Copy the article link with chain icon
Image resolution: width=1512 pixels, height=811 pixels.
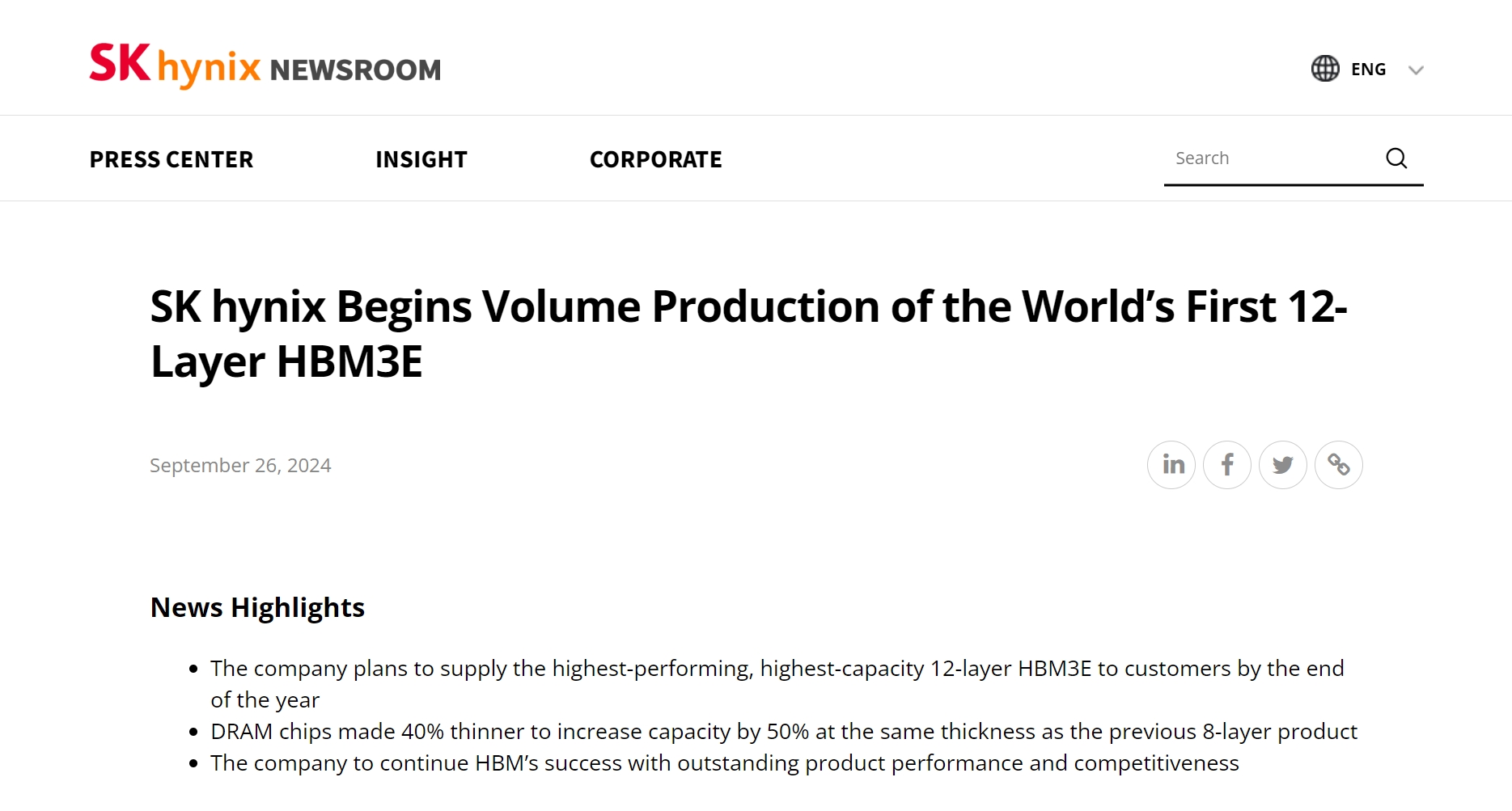(1339, 465)
